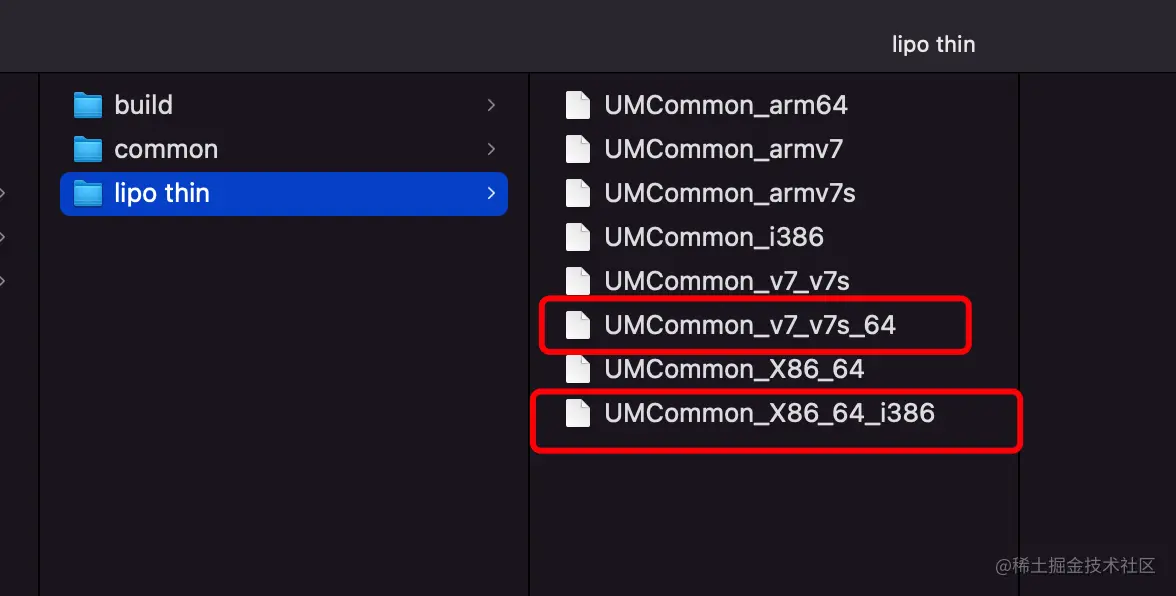Click the lipo thin window title
This screenshot has height=596, width=1176.
[x=933, y=44]
